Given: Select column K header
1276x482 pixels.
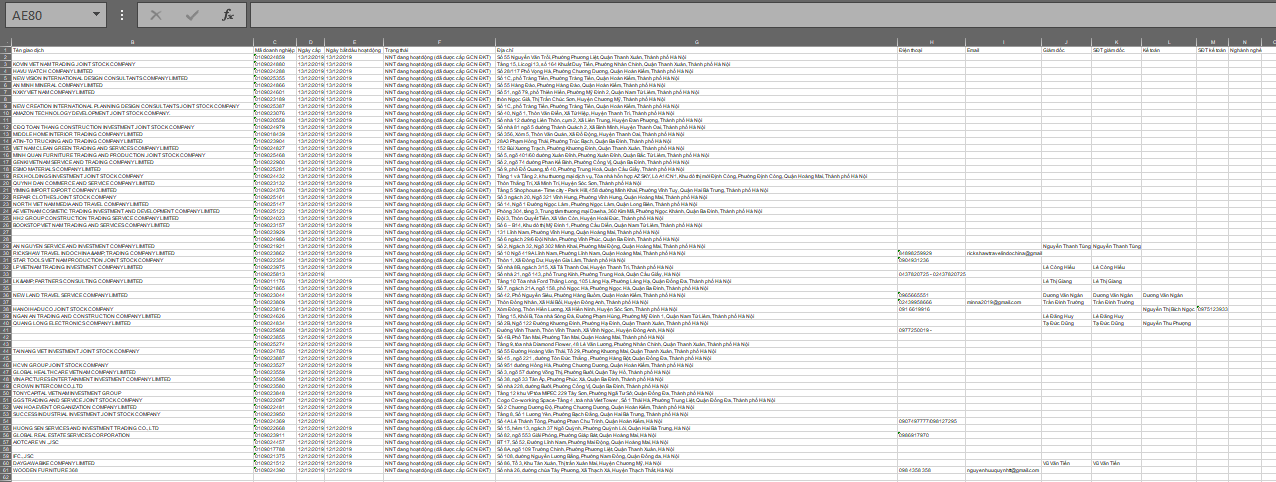Looking at the screenshot, I should (1116, 42).
